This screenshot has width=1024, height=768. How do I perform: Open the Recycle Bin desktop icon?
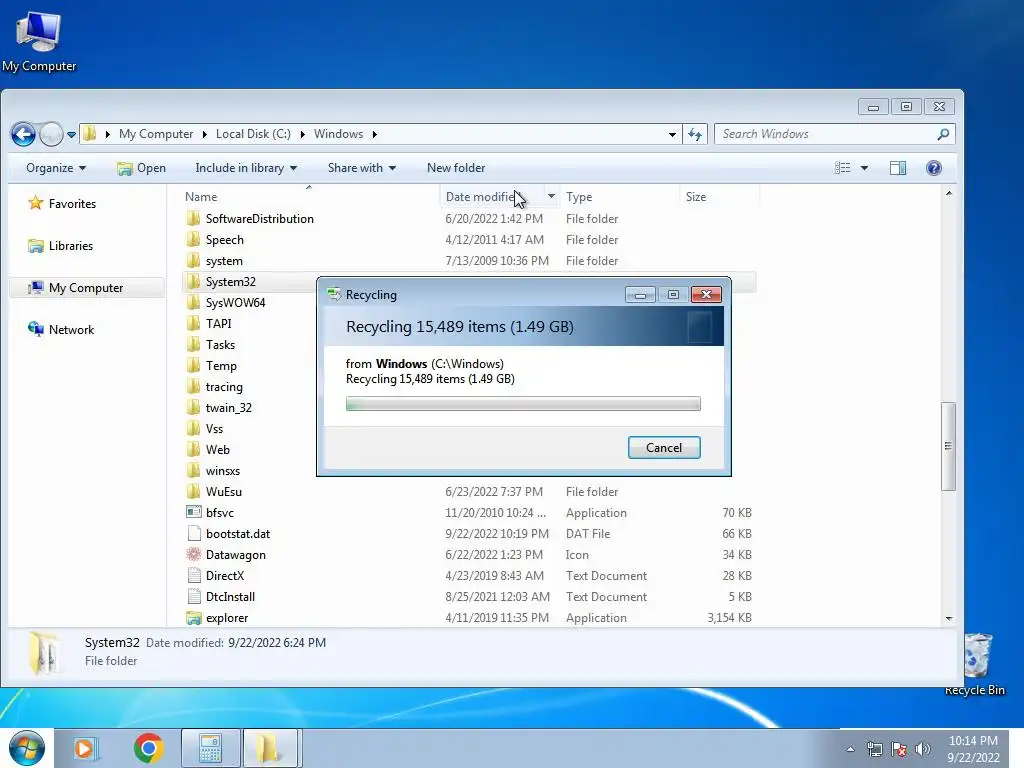pos(977,664)
